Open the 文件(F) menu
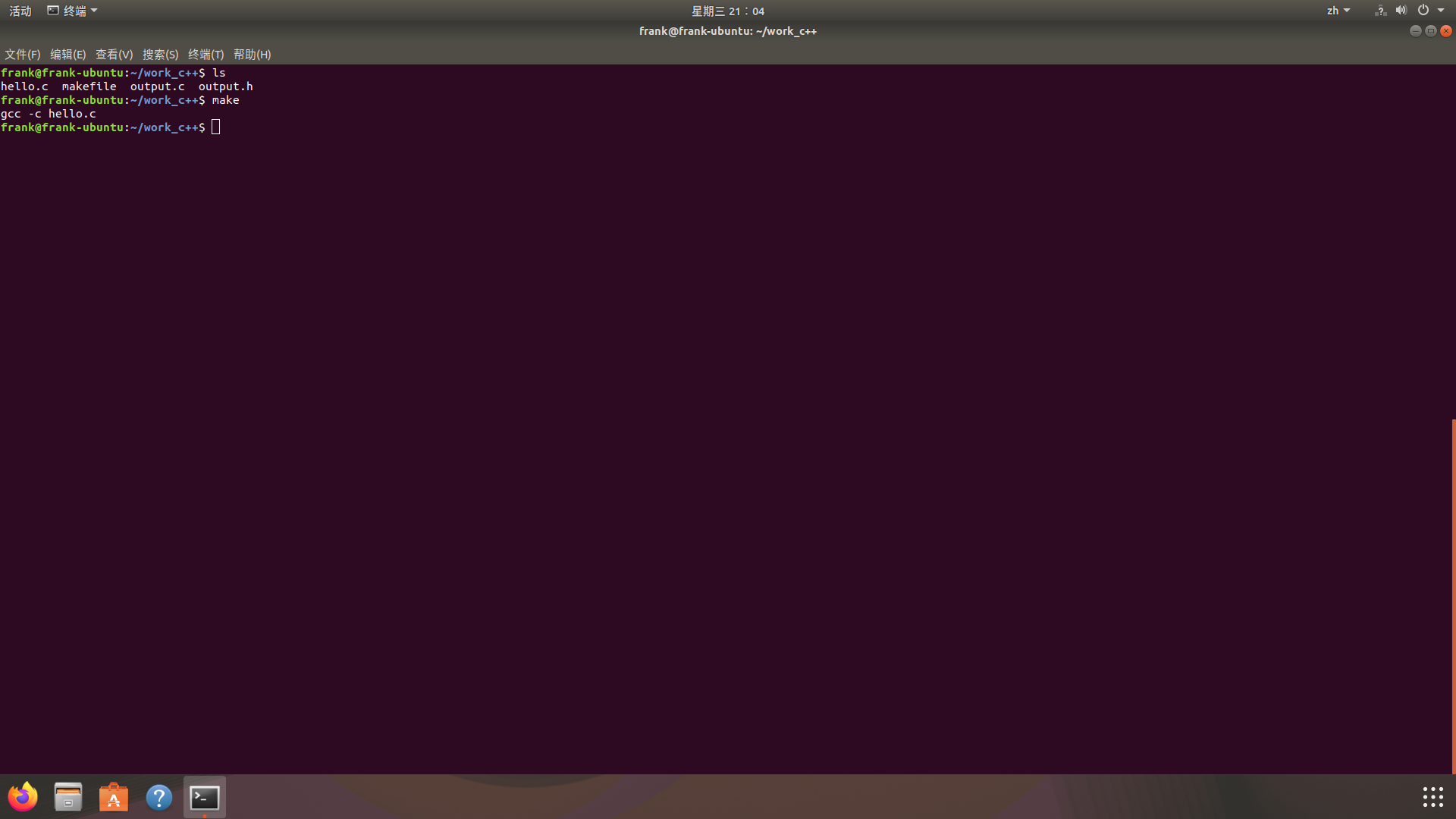Image resolution: width=1456 pixels, height=819 pixels. 22,55
